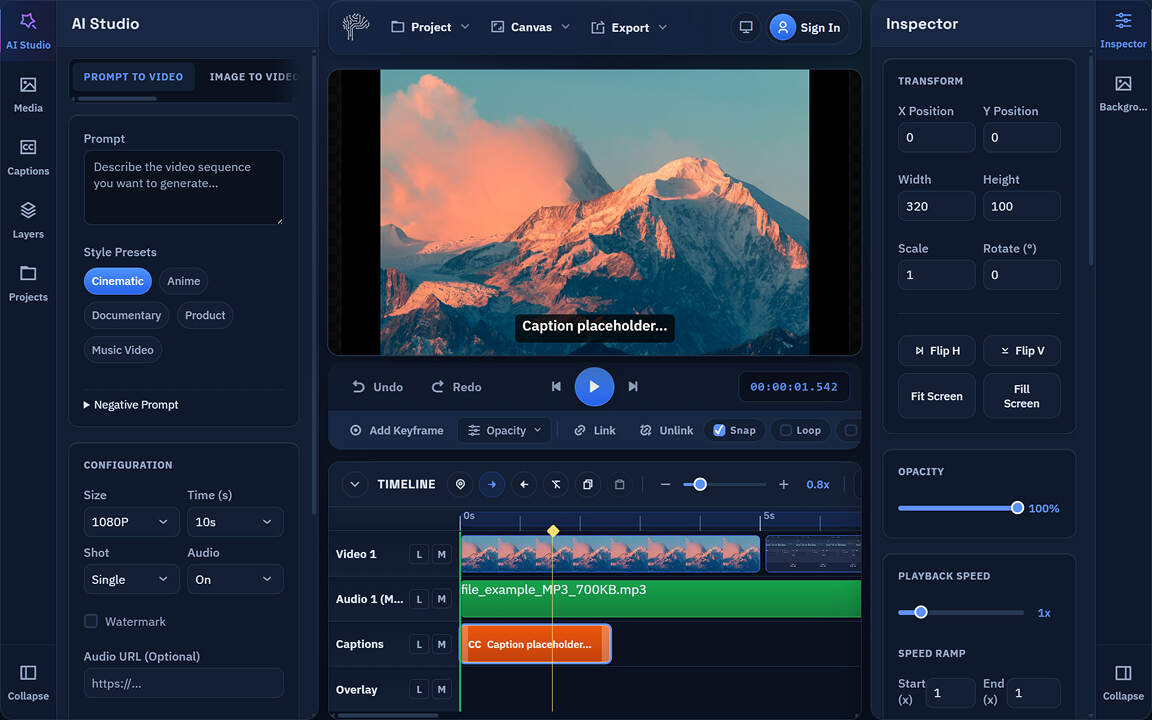
Task: Open the Opacity keyframe property dropdown
Action: (x=504, y=430)
